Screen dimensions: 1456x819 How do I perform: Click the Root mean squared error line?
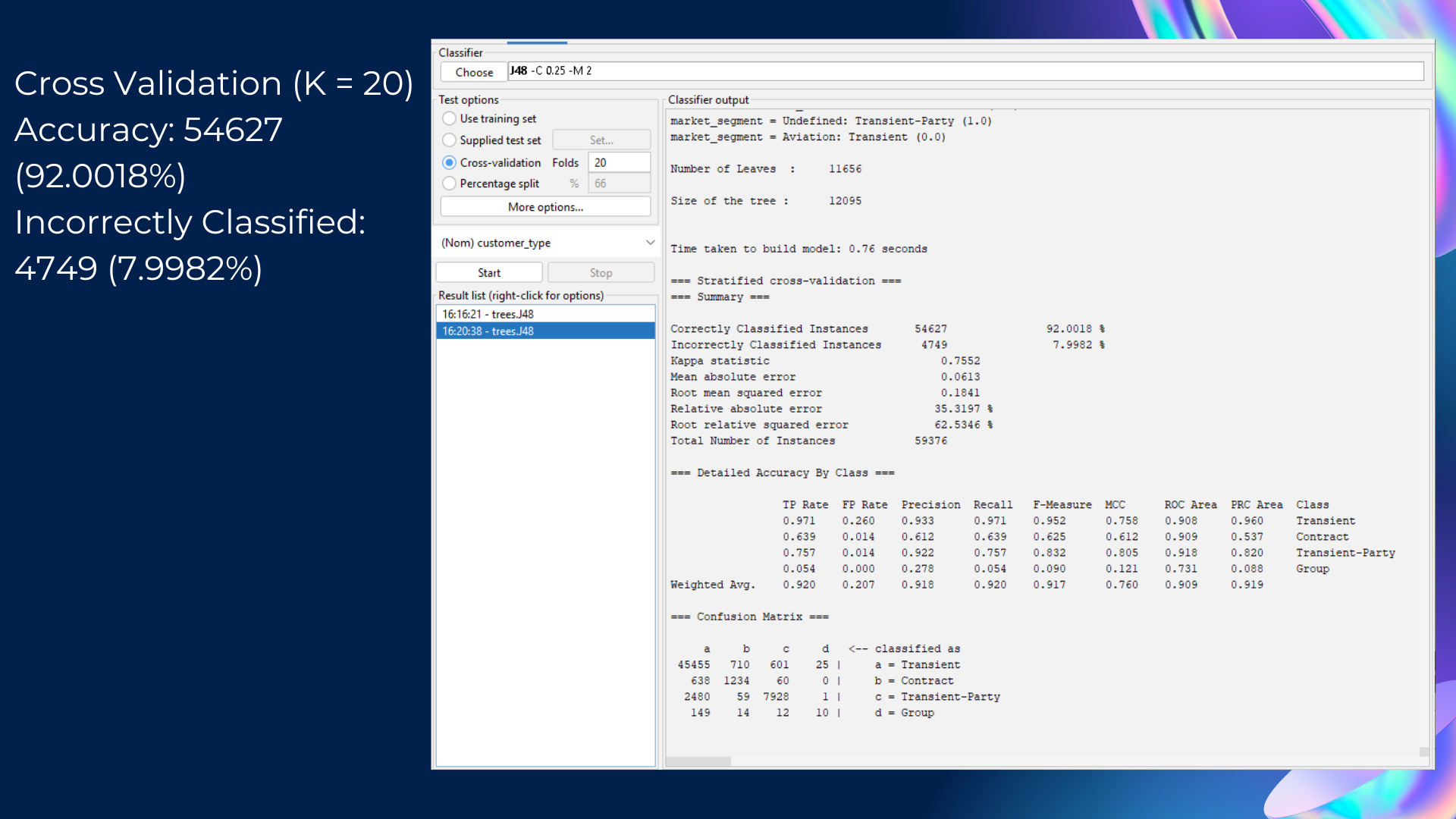825,393
